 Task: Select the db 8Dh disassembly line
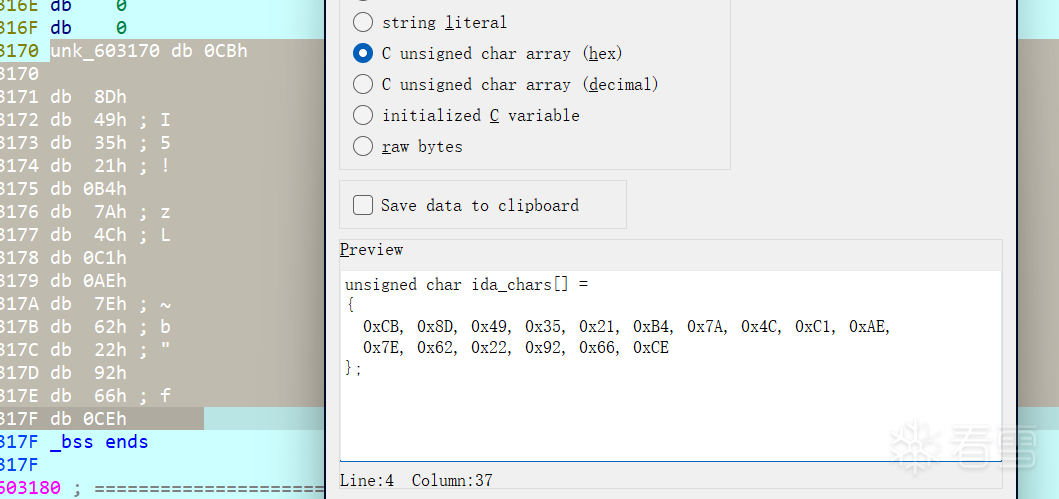tap(88, 97)
